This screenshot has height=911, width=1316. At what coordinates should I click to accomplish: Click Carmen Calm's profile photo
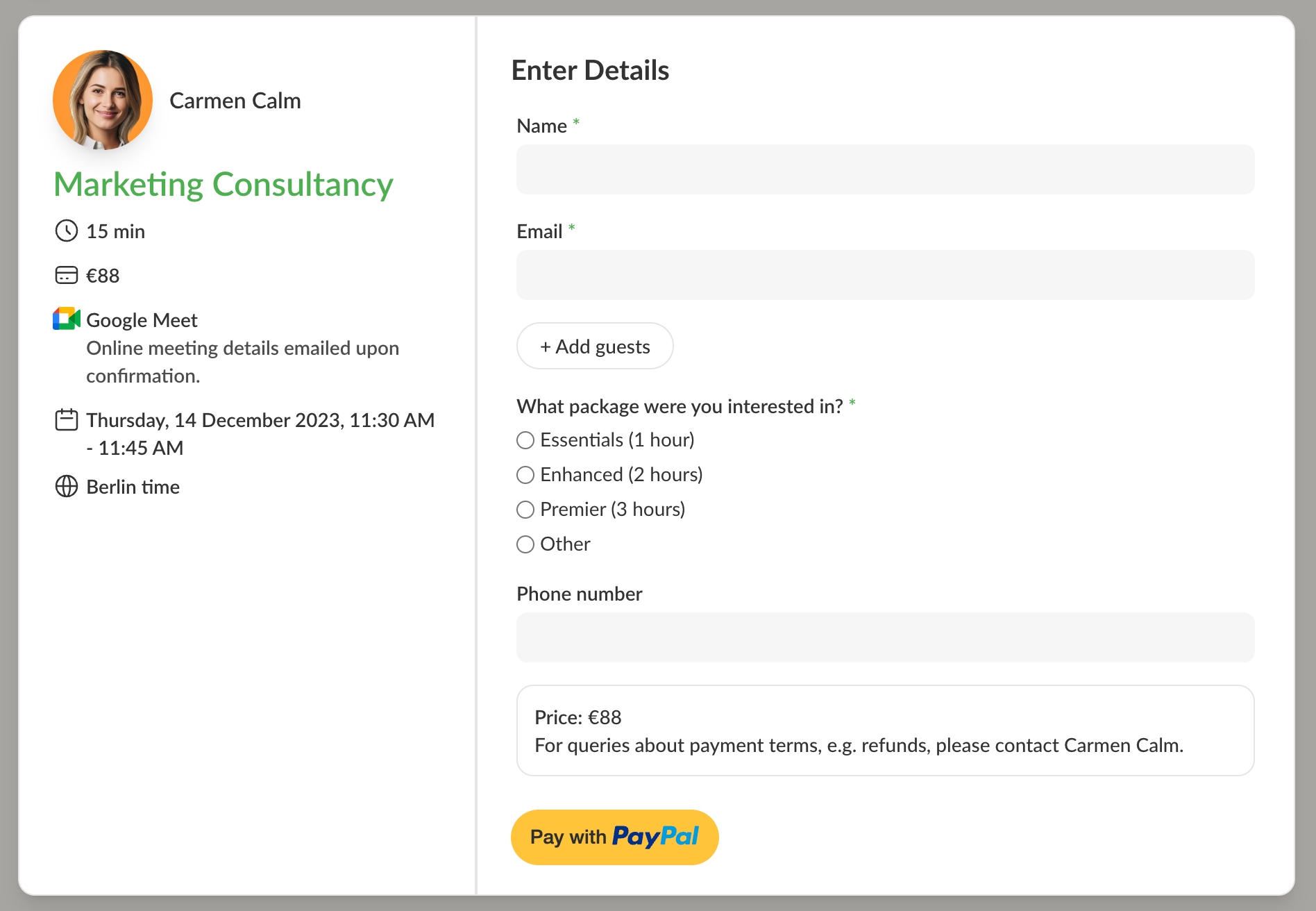coord(103,100)
